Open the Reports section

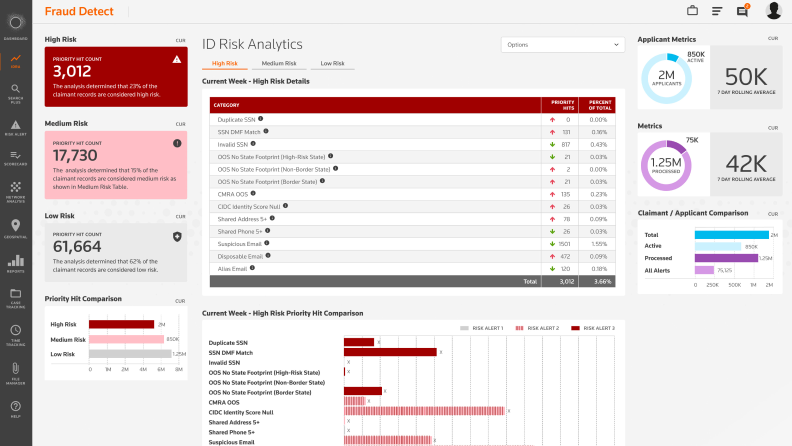tap(15, 263)
